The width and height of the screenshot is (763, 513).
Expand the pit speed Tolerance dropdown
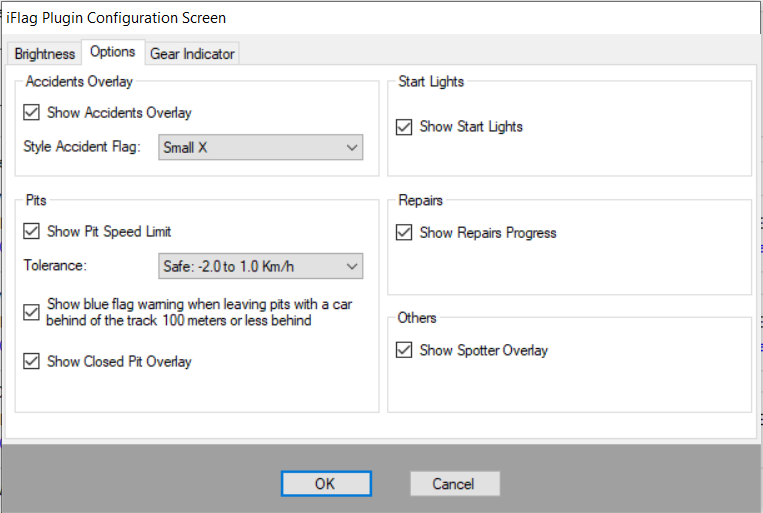[260, 266]
